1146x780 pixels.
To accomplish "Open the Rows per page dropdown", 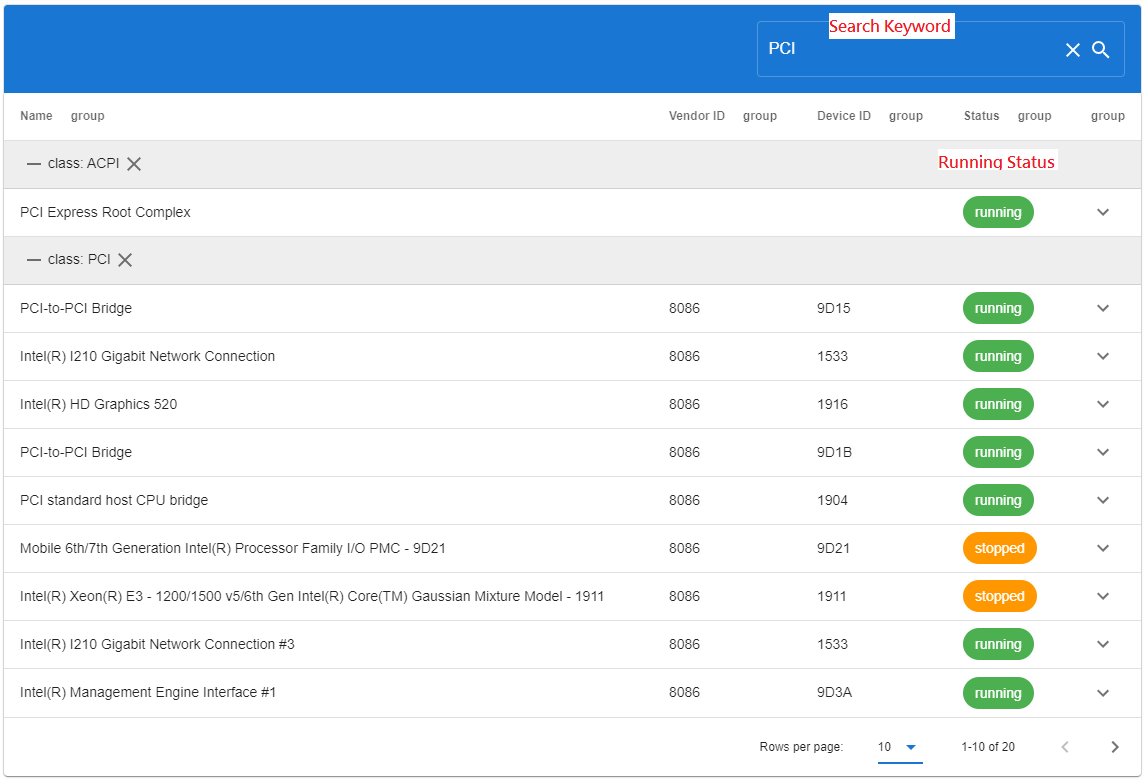I will (x=898, y=747).
